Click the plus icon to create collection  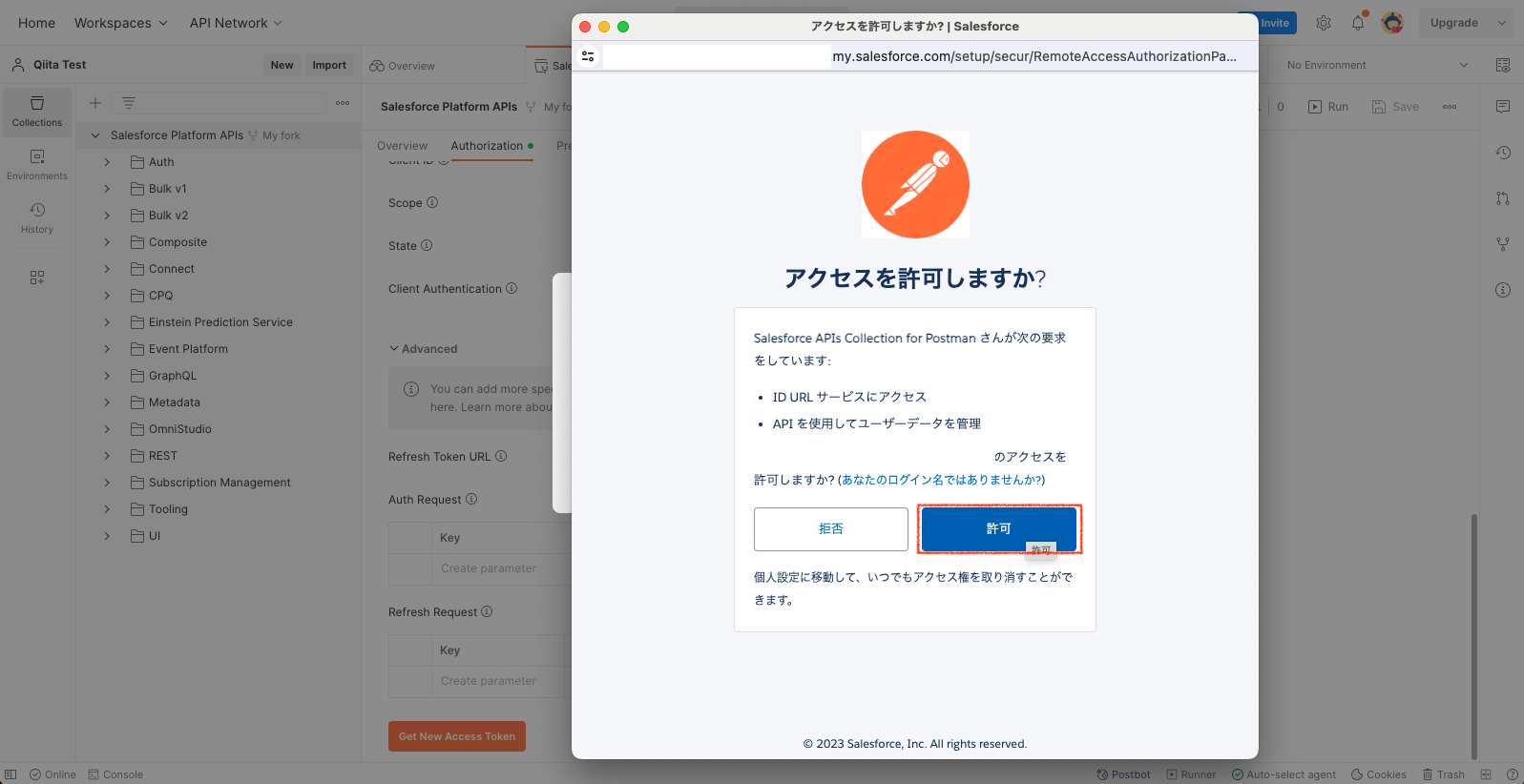95,103
